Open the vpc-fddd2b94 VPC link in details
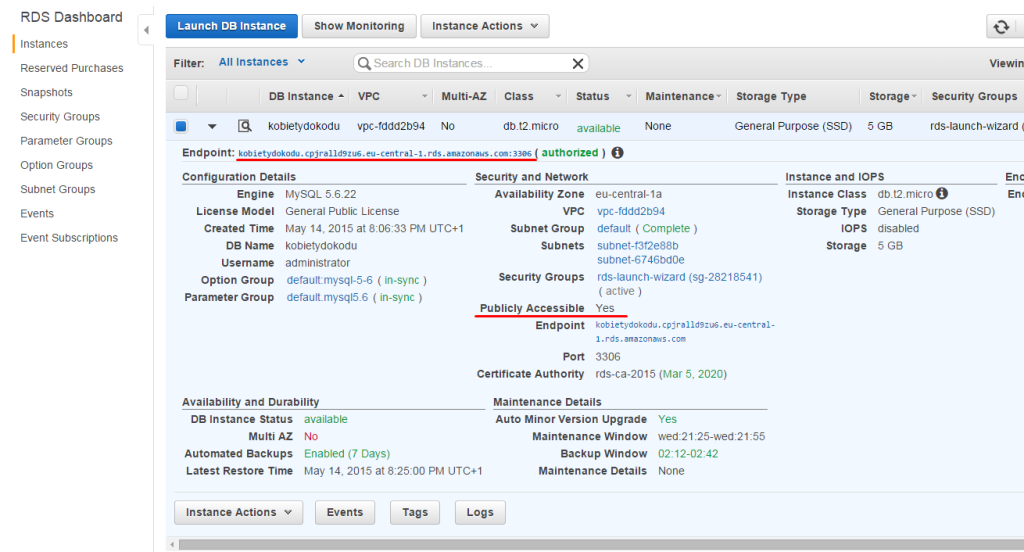 click(631, 211)
